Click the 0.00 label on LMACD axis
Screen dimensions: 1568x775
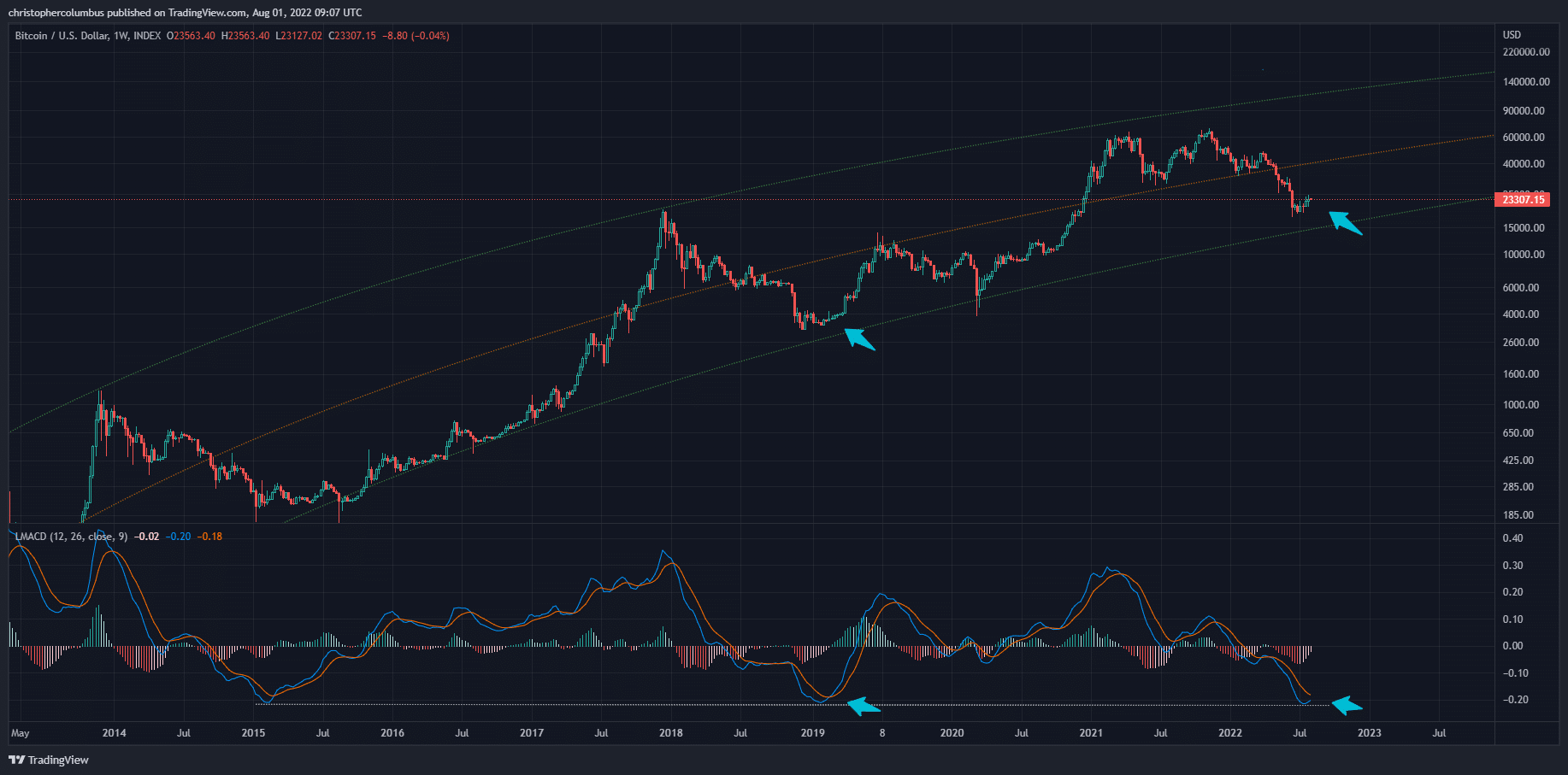(1513, 646)
